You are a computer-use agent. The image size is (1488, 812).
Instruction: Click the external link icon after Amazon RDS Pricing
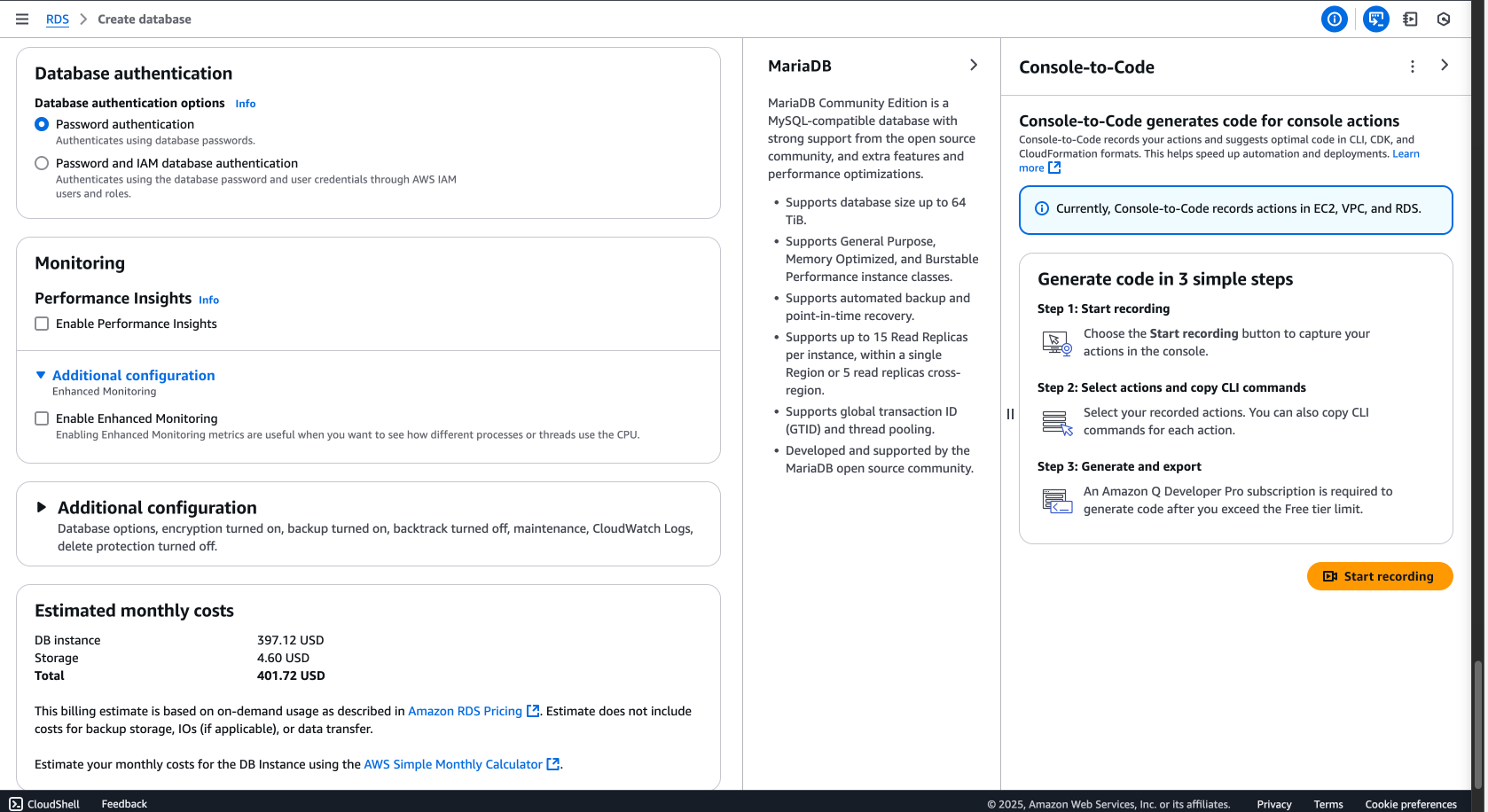(533, 711)
